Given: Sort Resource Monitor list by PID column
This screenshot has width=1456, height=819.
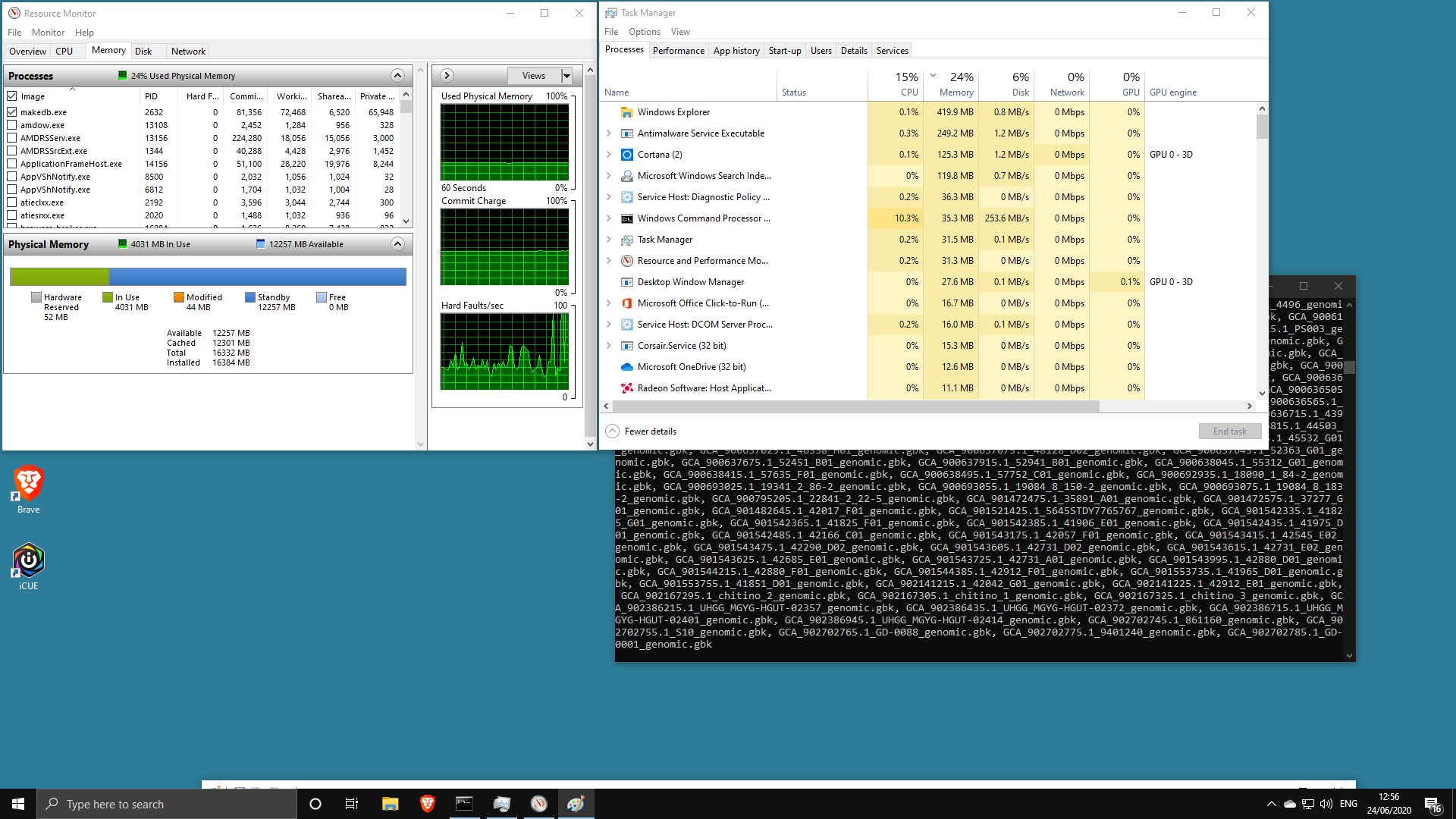Looking at the screenshot, I should pos(158,96).
